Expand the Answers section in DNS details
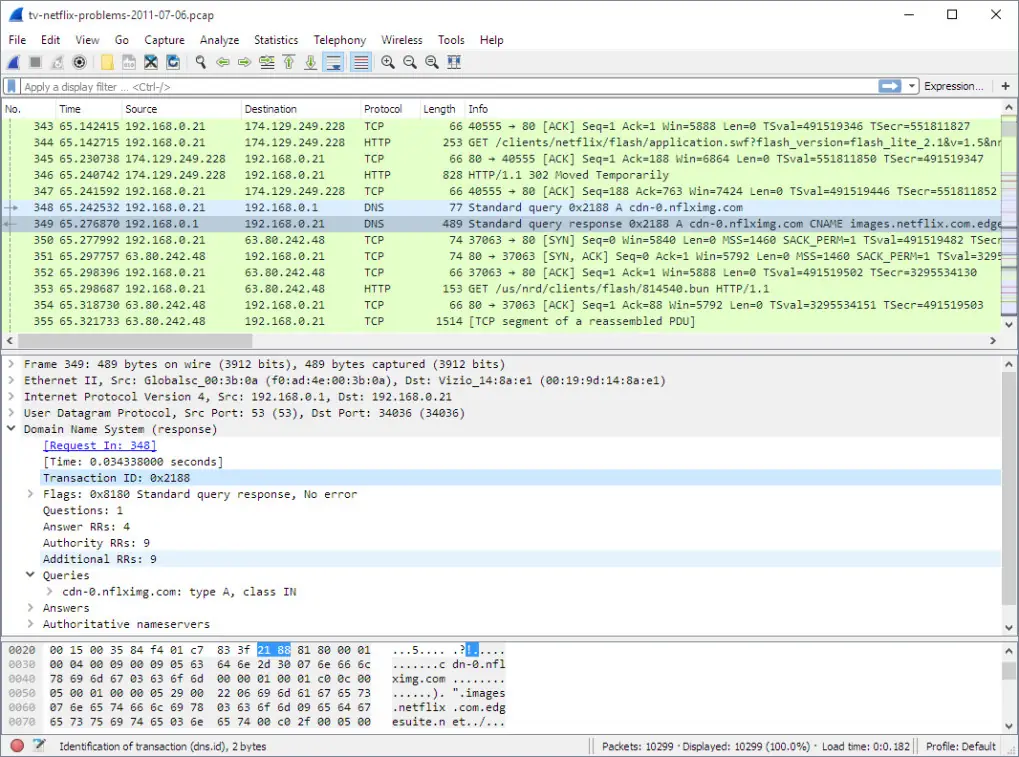This screenshot has width=1019, height=757. (31, 608)
